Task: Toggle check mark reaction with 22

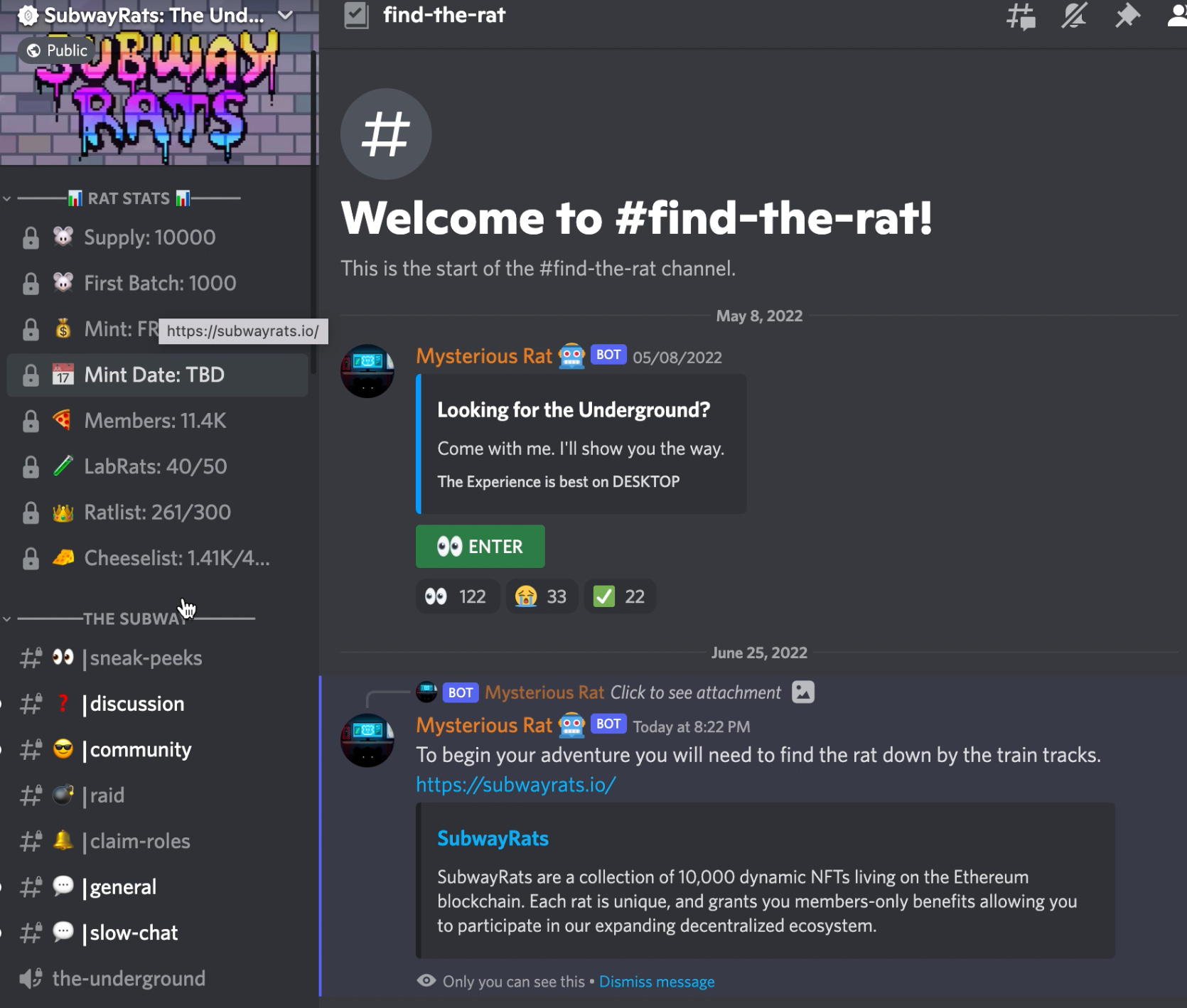Action: 620,596
